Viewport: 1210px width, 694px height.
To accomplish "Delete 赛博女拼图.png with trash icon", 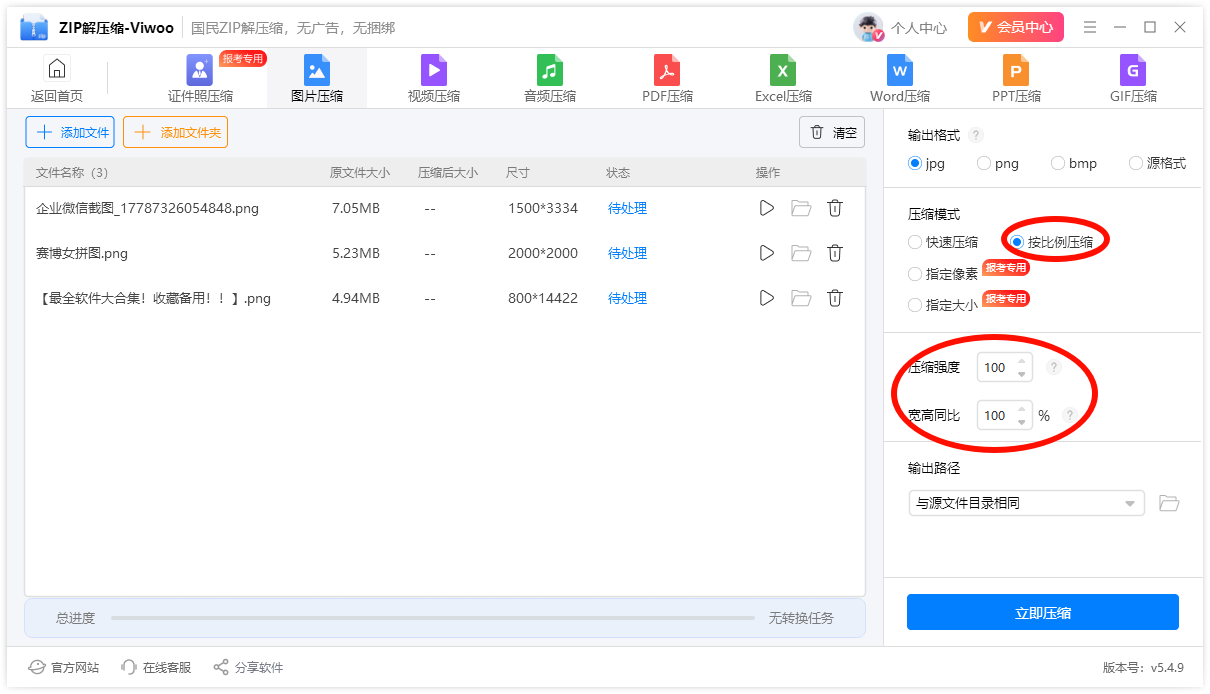I will [835, 253].
